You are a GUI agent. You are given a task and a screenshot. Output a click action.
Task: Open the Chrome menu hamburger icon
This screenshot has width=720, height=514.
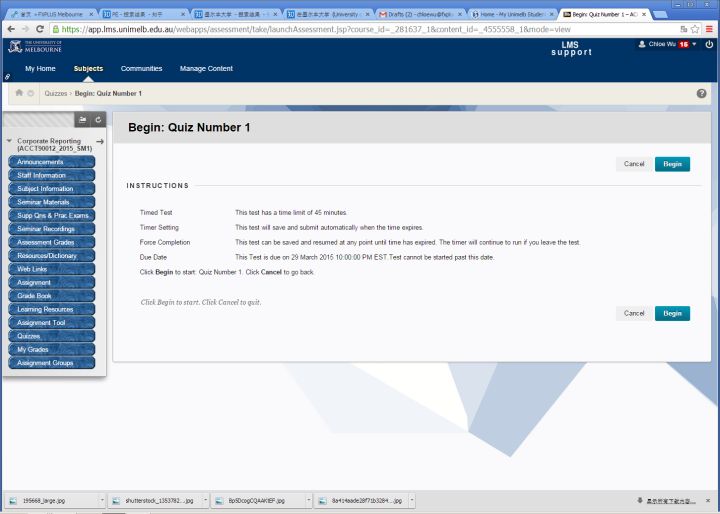709,29
